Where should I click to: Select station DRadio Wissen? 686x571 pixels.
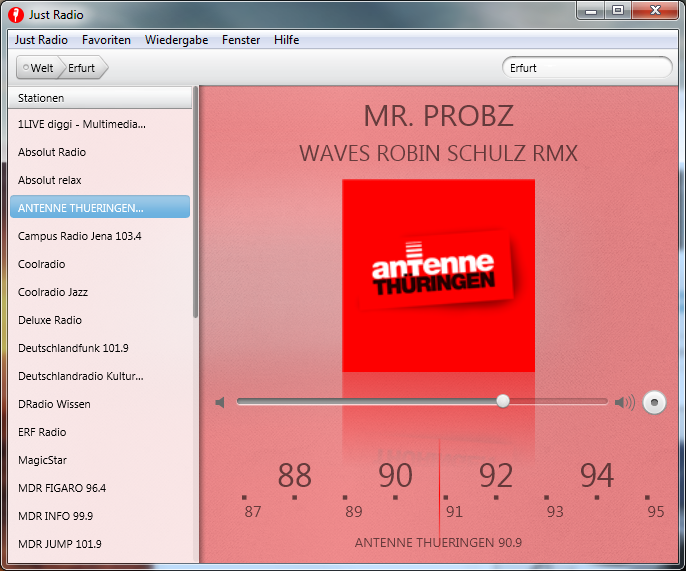(100, 404)
